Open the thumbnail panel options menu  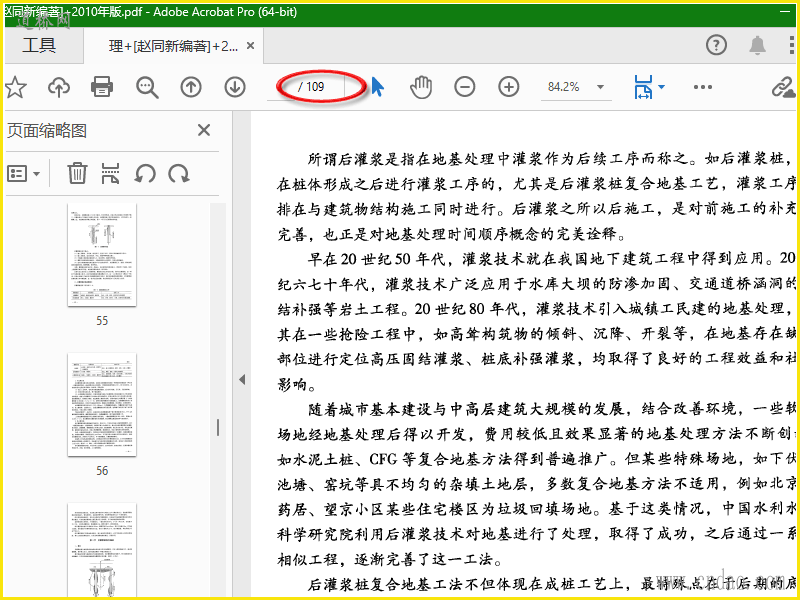pyautogui.click(x=23, y=173)
